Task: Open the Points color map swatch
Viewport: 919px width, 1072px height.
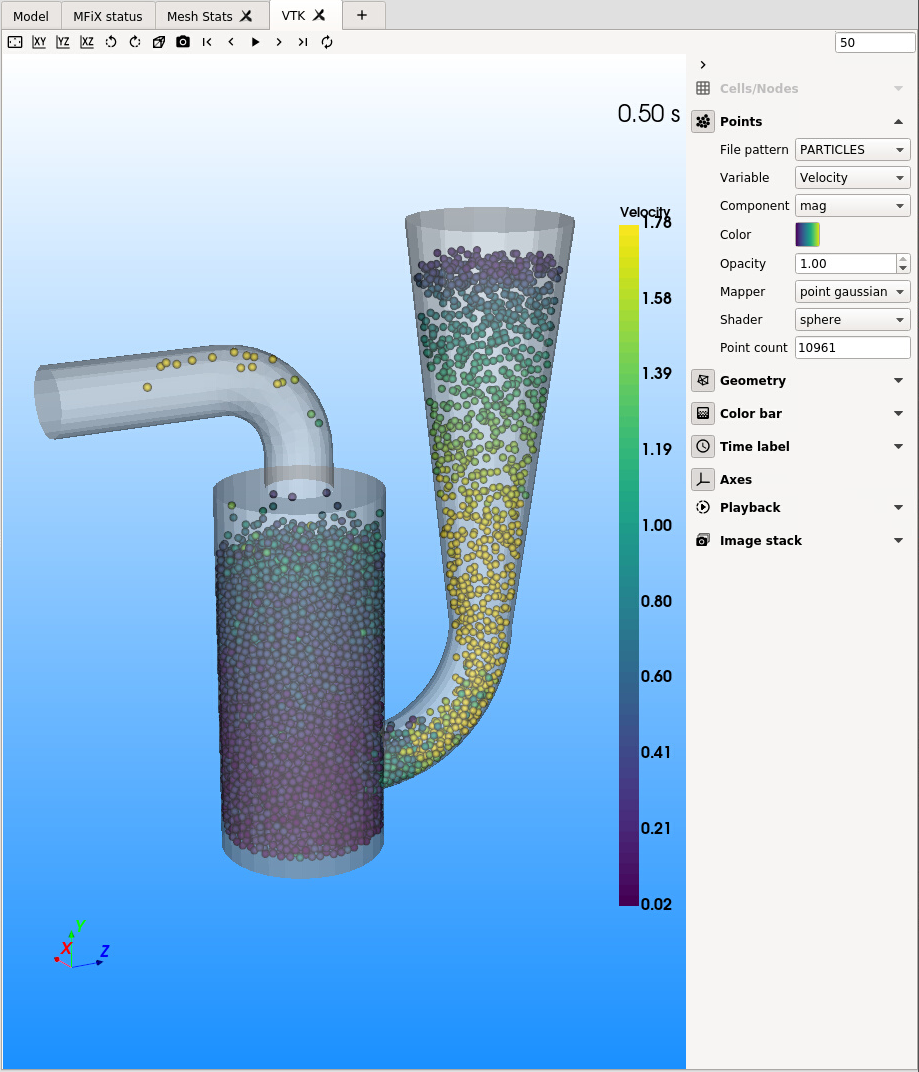Action: 807,234
